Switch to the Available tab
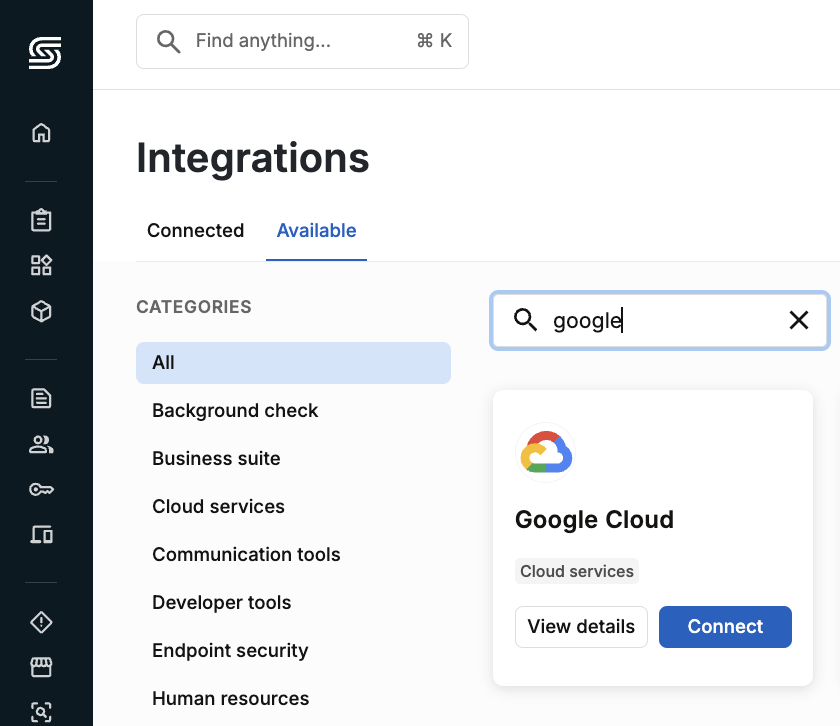840x726 pixels. 316,230
